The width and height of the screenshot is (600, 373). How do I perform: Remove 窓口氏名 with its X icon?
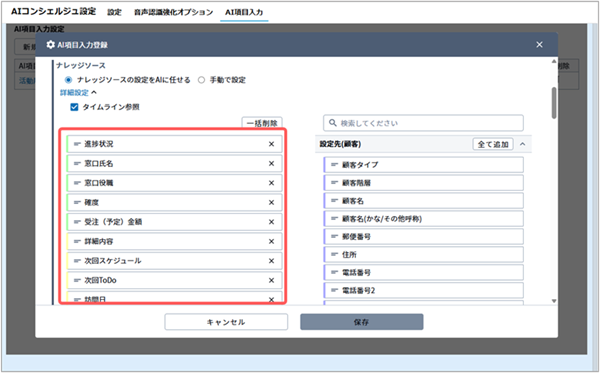point(271,163)
